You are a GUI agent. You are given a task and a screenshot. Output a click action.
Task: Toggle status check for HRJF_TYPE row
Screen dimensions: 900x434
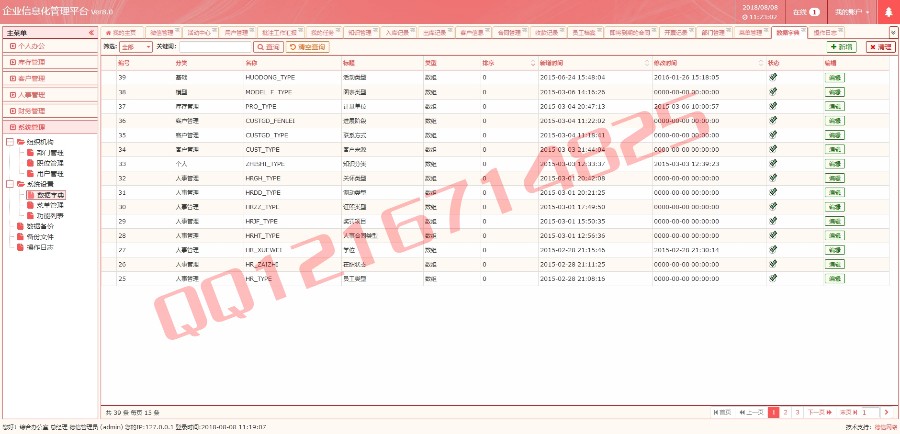click(773, 221)
